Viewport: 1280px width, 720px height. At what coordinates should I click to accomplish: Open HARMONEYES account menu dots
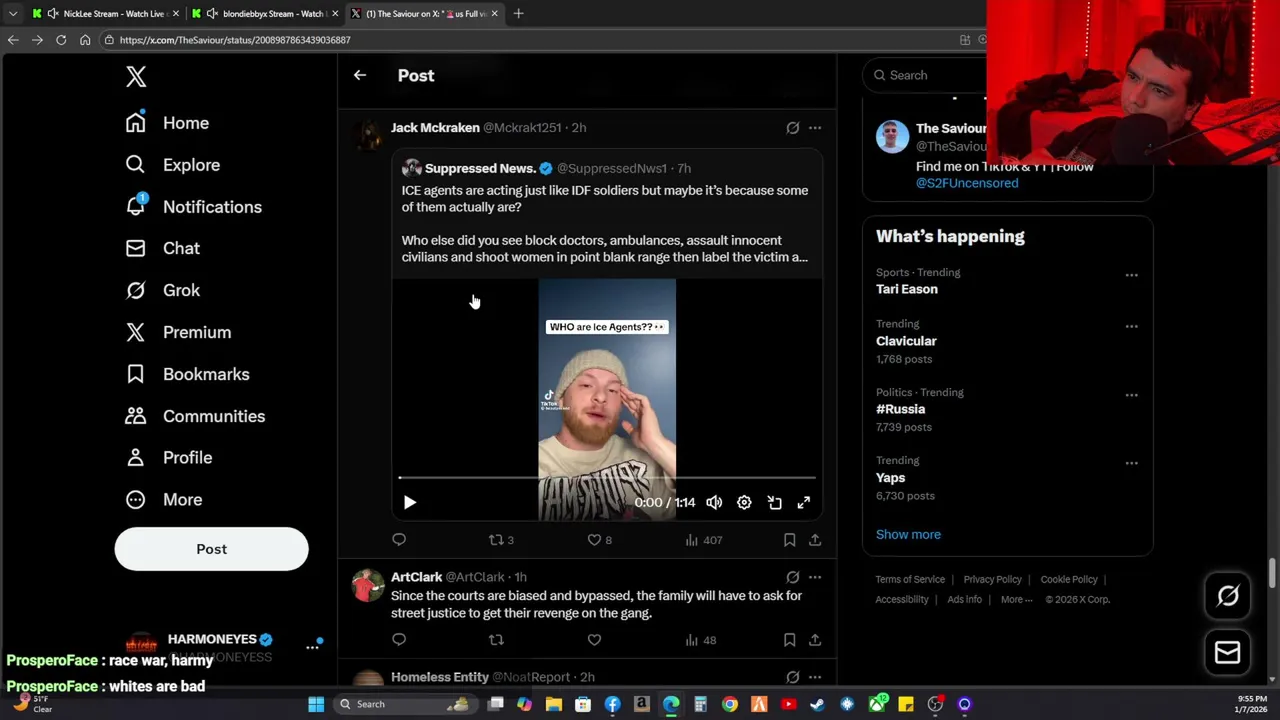(312, 647)
